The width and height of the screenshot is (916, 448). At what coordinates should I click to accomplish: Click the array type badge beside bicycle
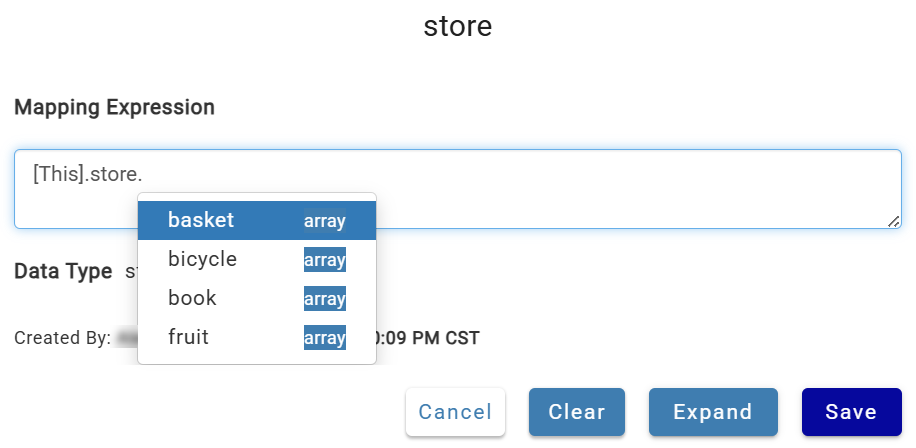tap(325, 259)
